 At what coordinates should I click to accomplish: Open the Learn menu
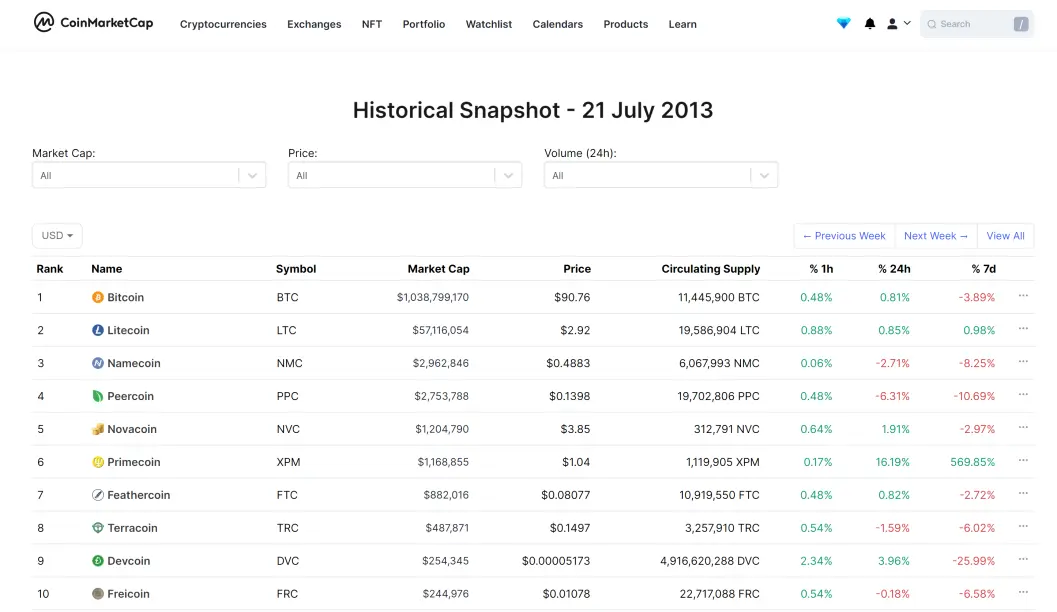tap(682, 24)
